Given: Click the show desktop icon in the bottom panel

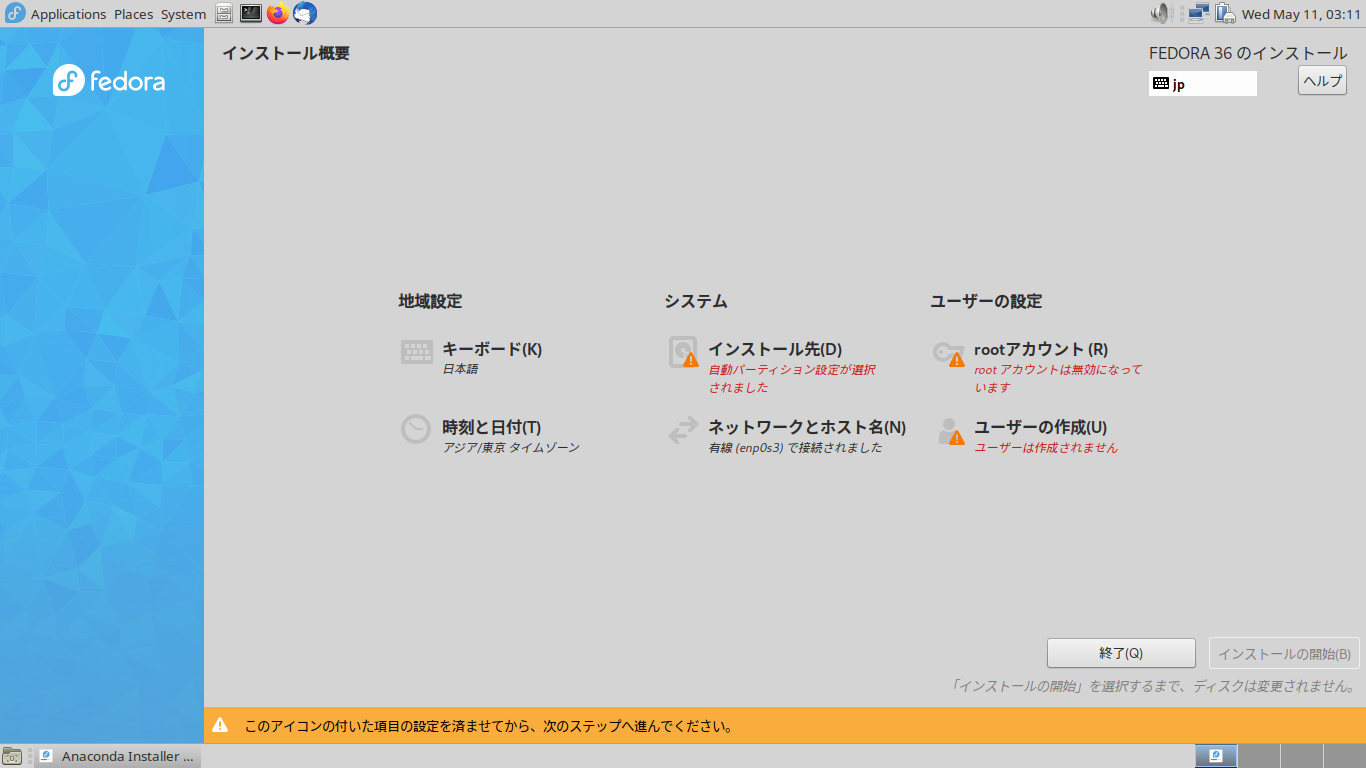Looking at the screenshot, I should pos(12,756).
